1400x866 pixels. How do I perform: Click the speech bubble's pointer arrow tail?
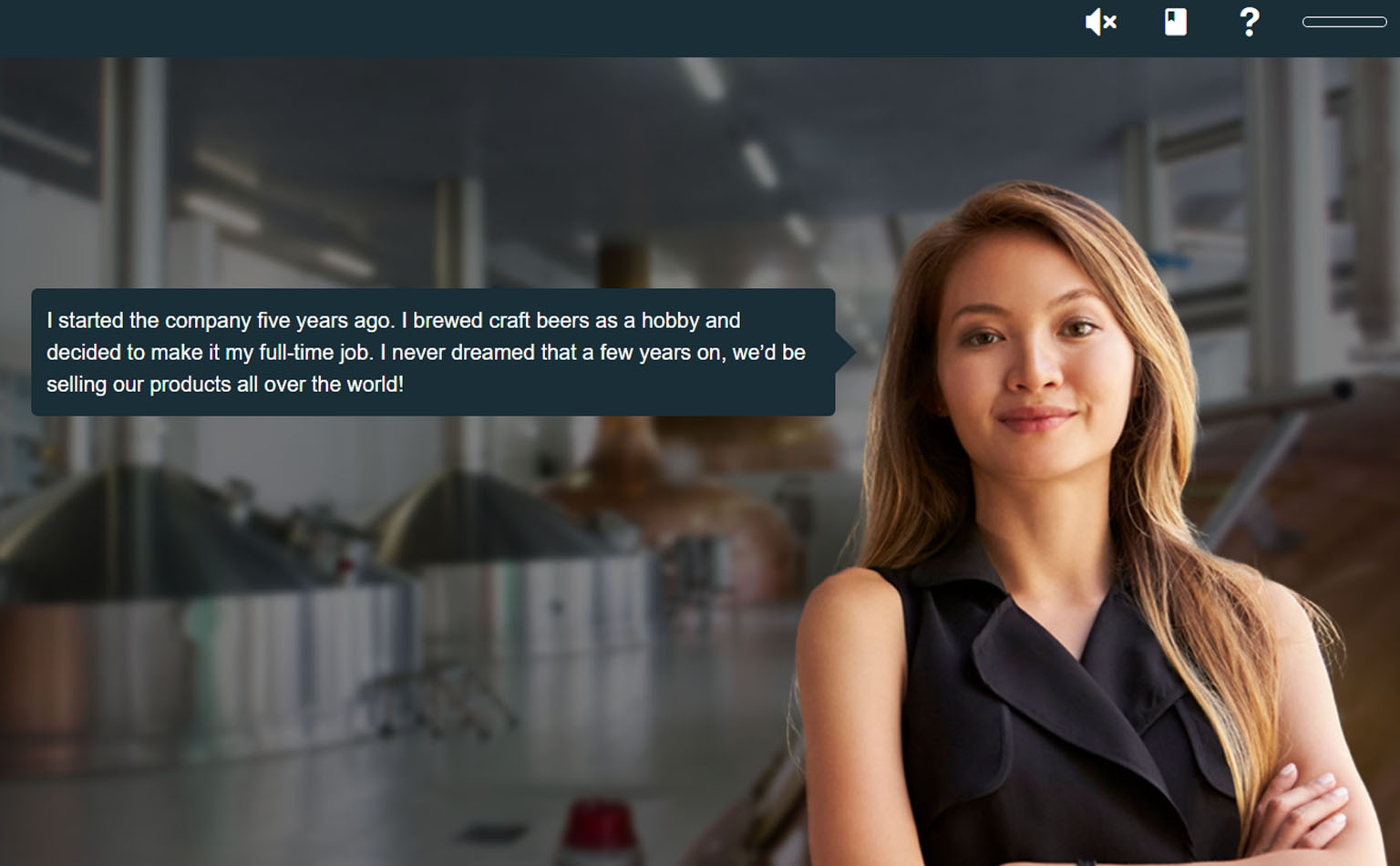tap(846, 352)
